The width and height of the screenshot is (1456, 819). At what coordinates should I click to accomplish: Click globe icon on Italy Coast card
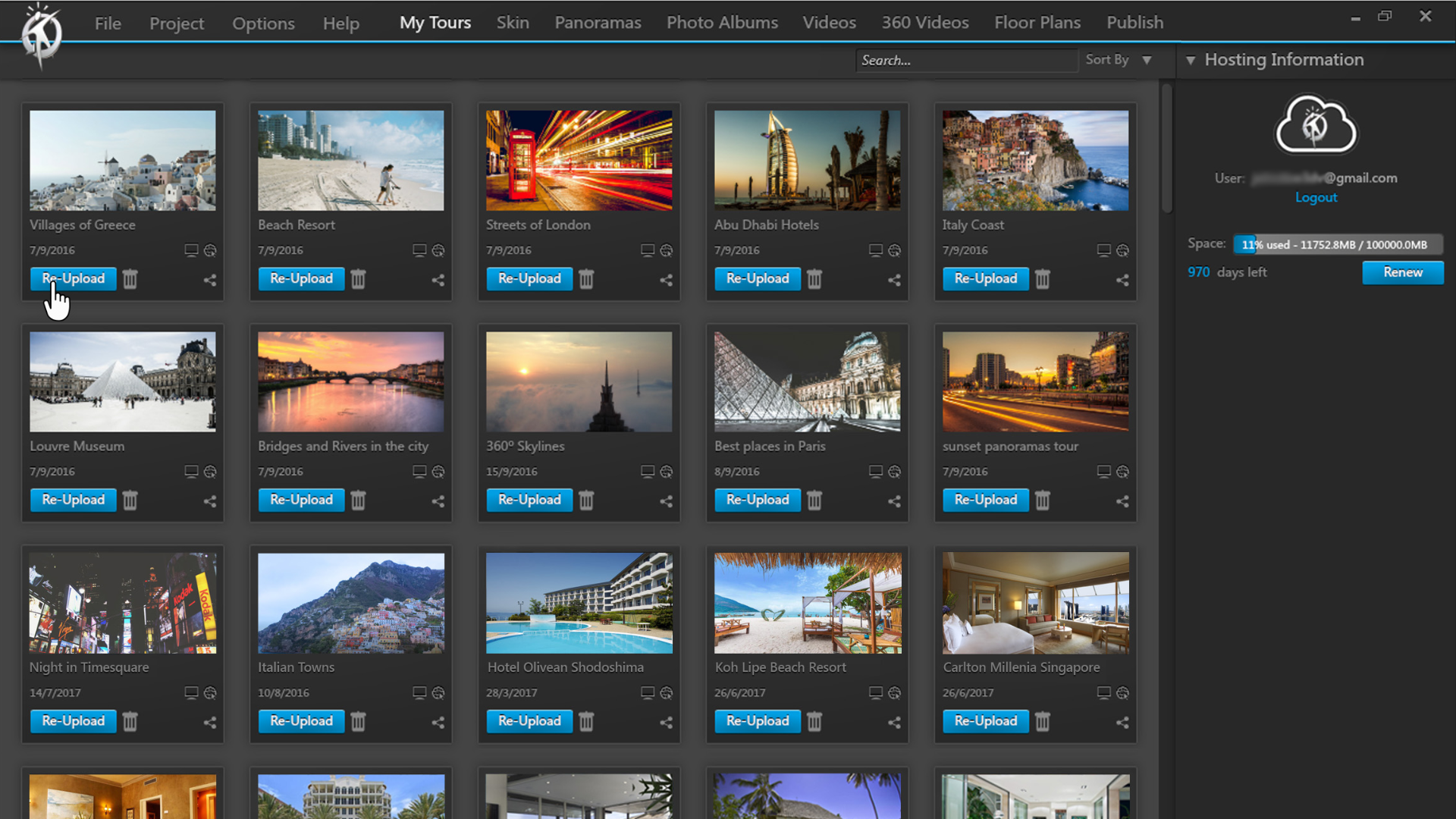click(x=1123, y=250)
